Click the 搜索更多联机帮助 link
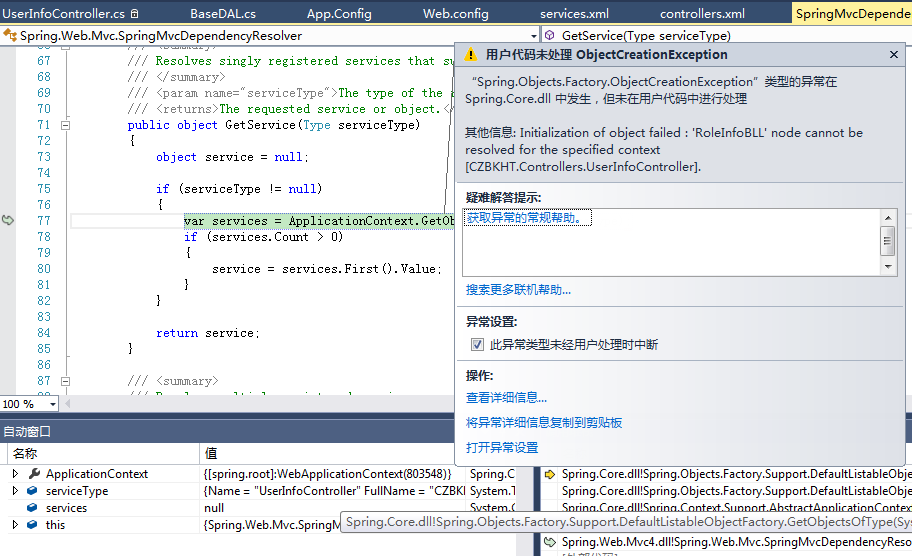The image size is (912, 556). (518, 290)
